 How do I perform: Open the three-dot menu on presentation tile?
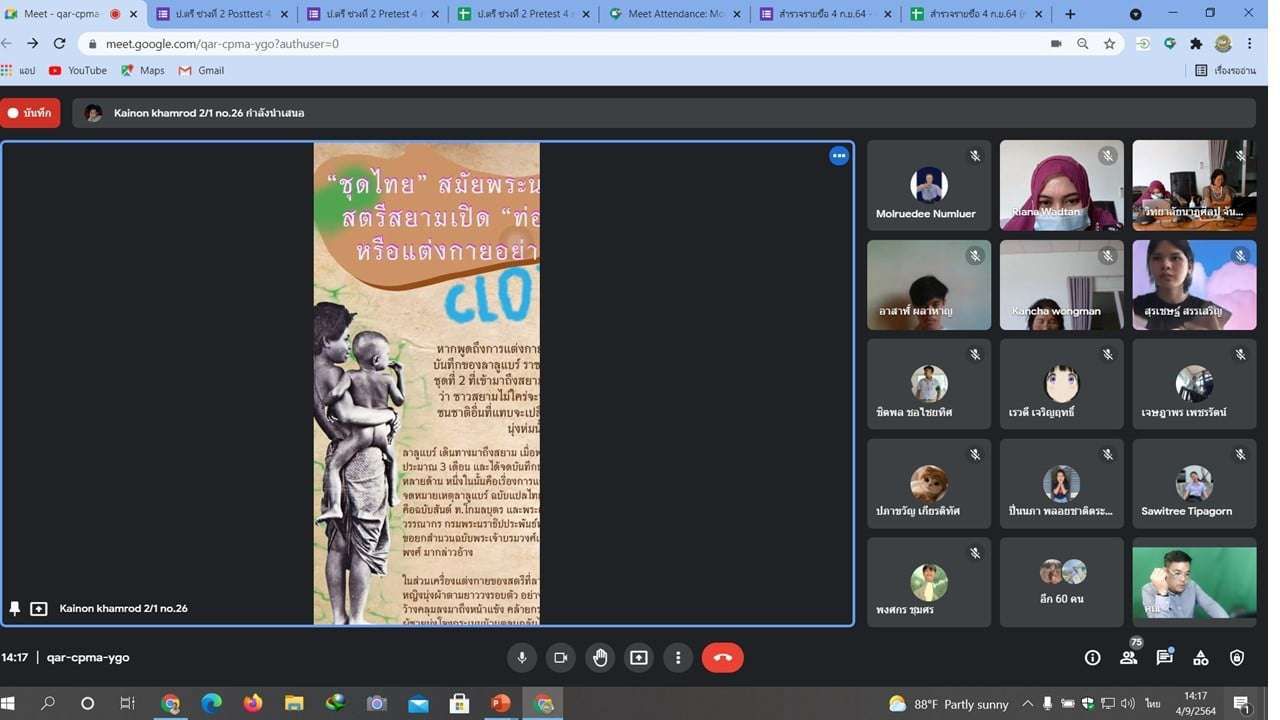[839, 155]
